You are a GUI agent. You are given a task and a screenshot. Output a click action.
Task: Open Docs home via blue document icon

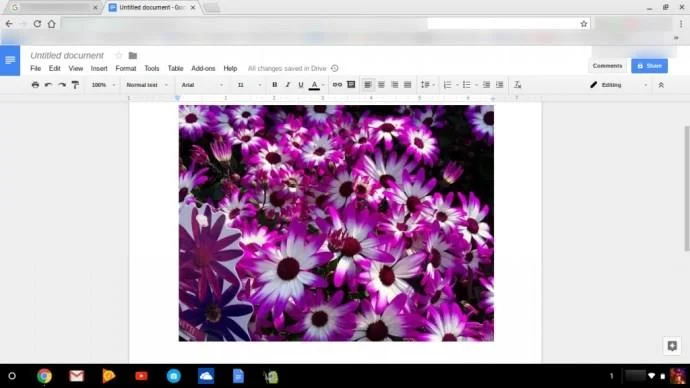pos(10,60)
